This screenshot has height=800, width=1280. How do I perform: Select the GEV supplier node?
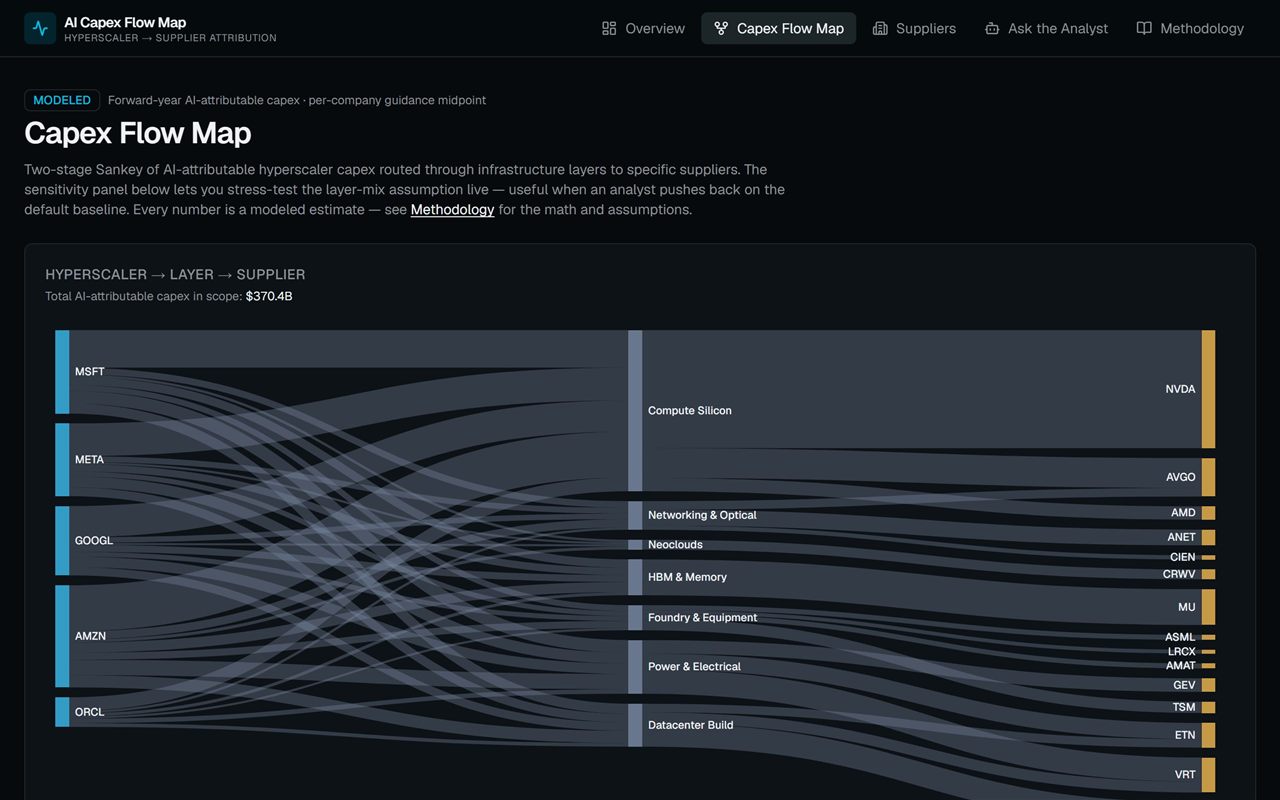(1208, 685)
